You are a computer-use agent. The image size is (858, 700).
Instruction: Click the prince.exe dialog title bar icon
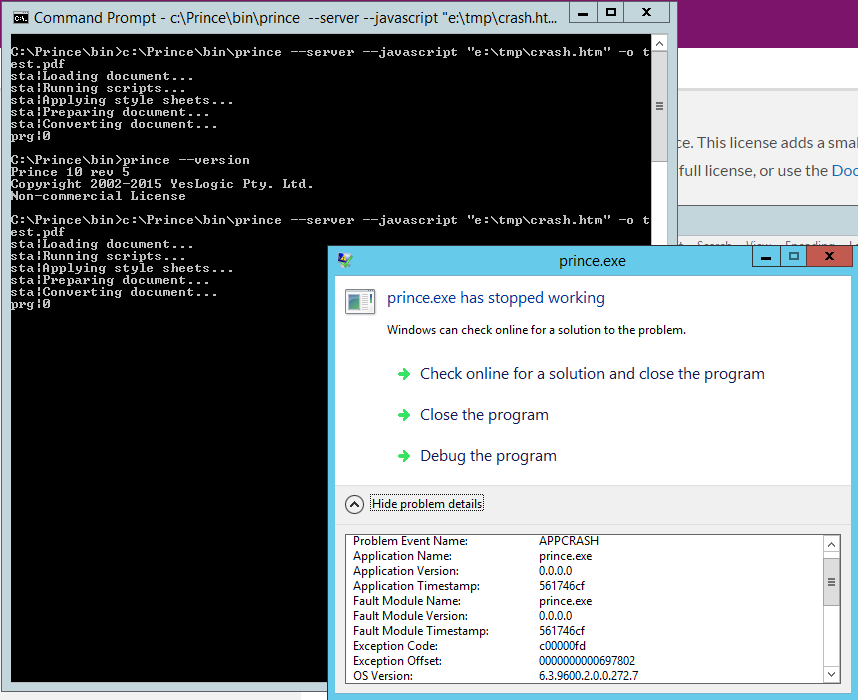coord(345,260)
